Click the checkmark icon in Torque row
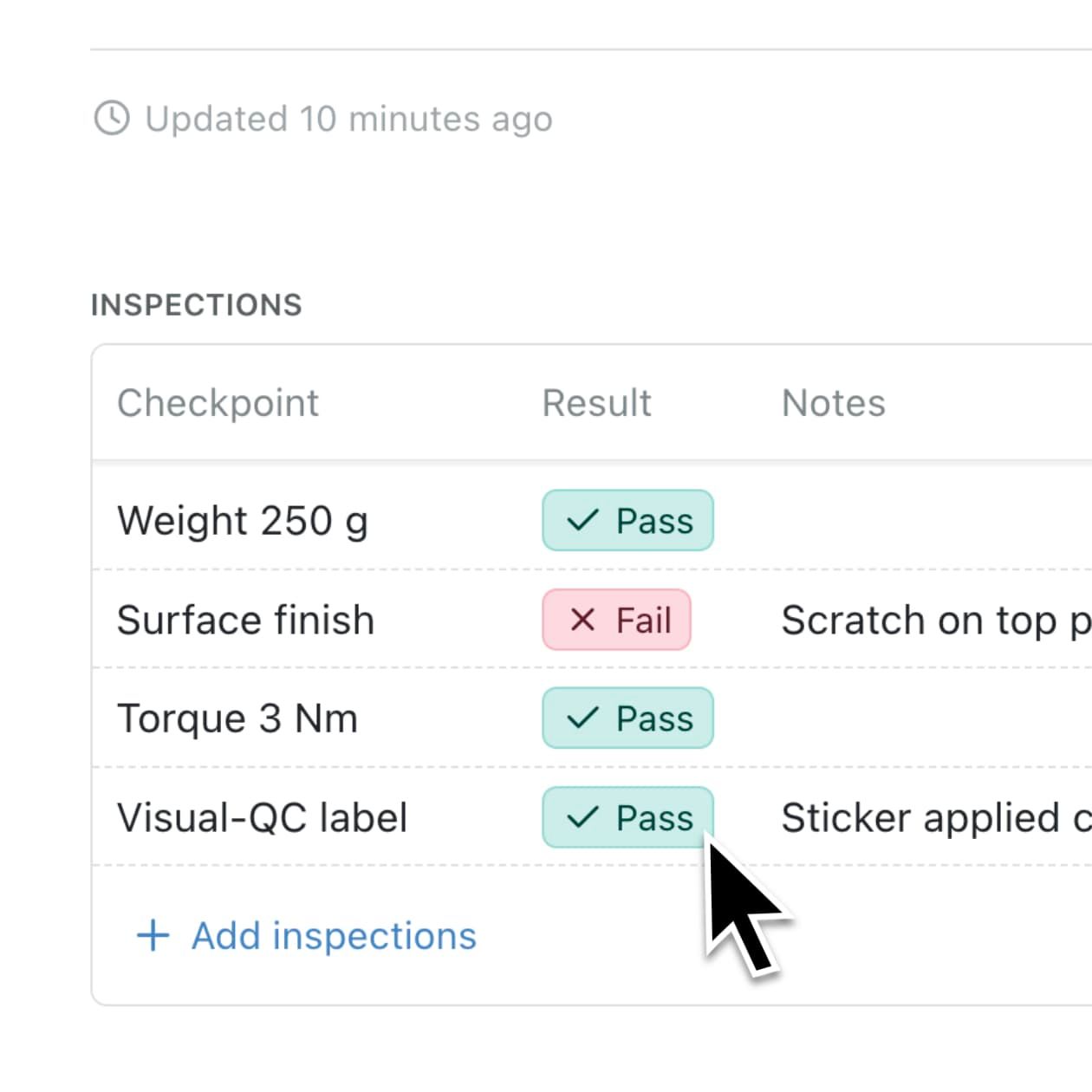Screen dimensions: 1092x1092 (582, 718)
